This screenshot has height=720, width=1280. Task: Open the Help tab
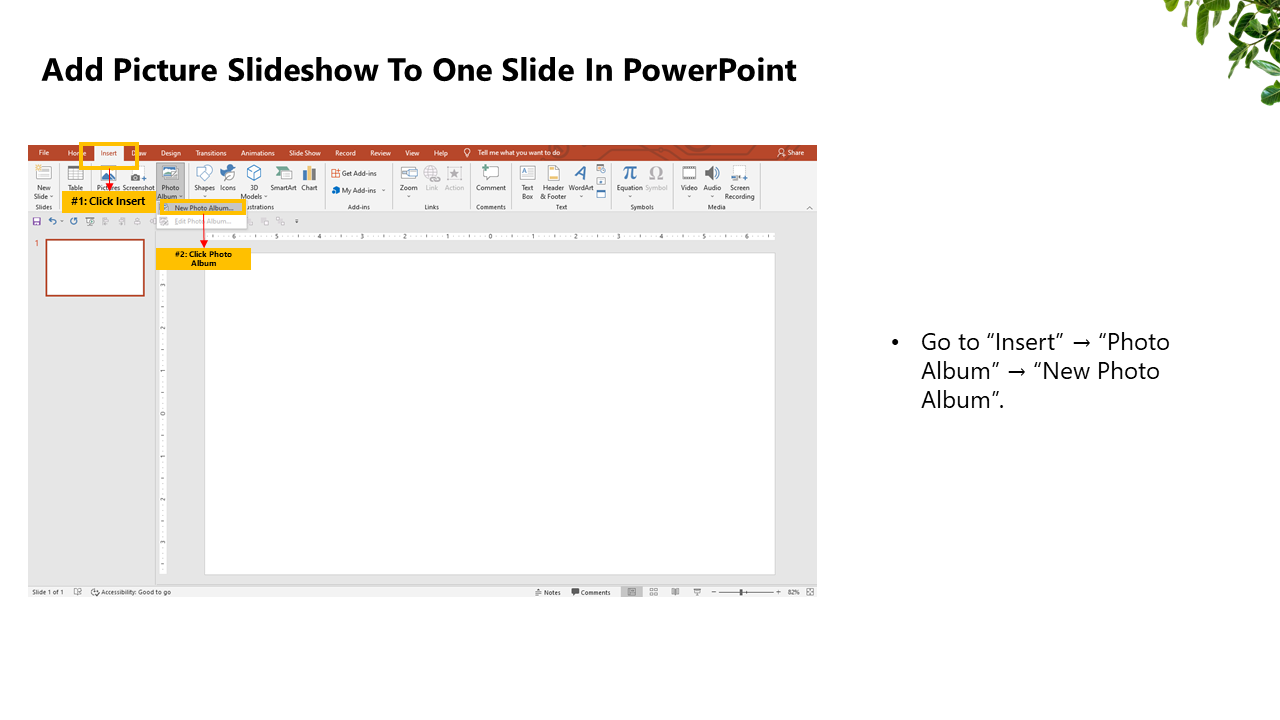coord(441,153)
